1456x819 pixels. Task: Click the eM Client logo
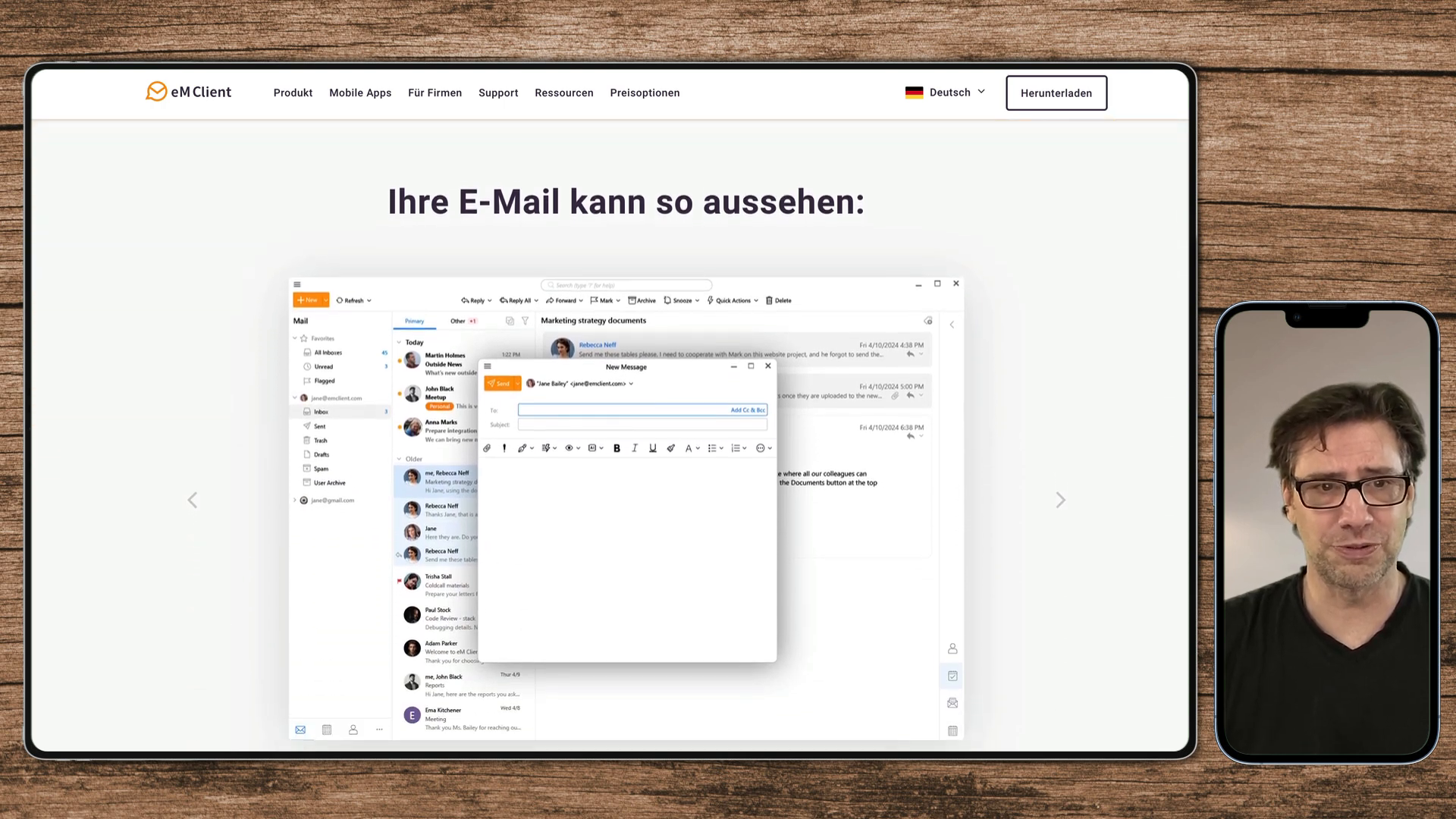click(188, 92)
